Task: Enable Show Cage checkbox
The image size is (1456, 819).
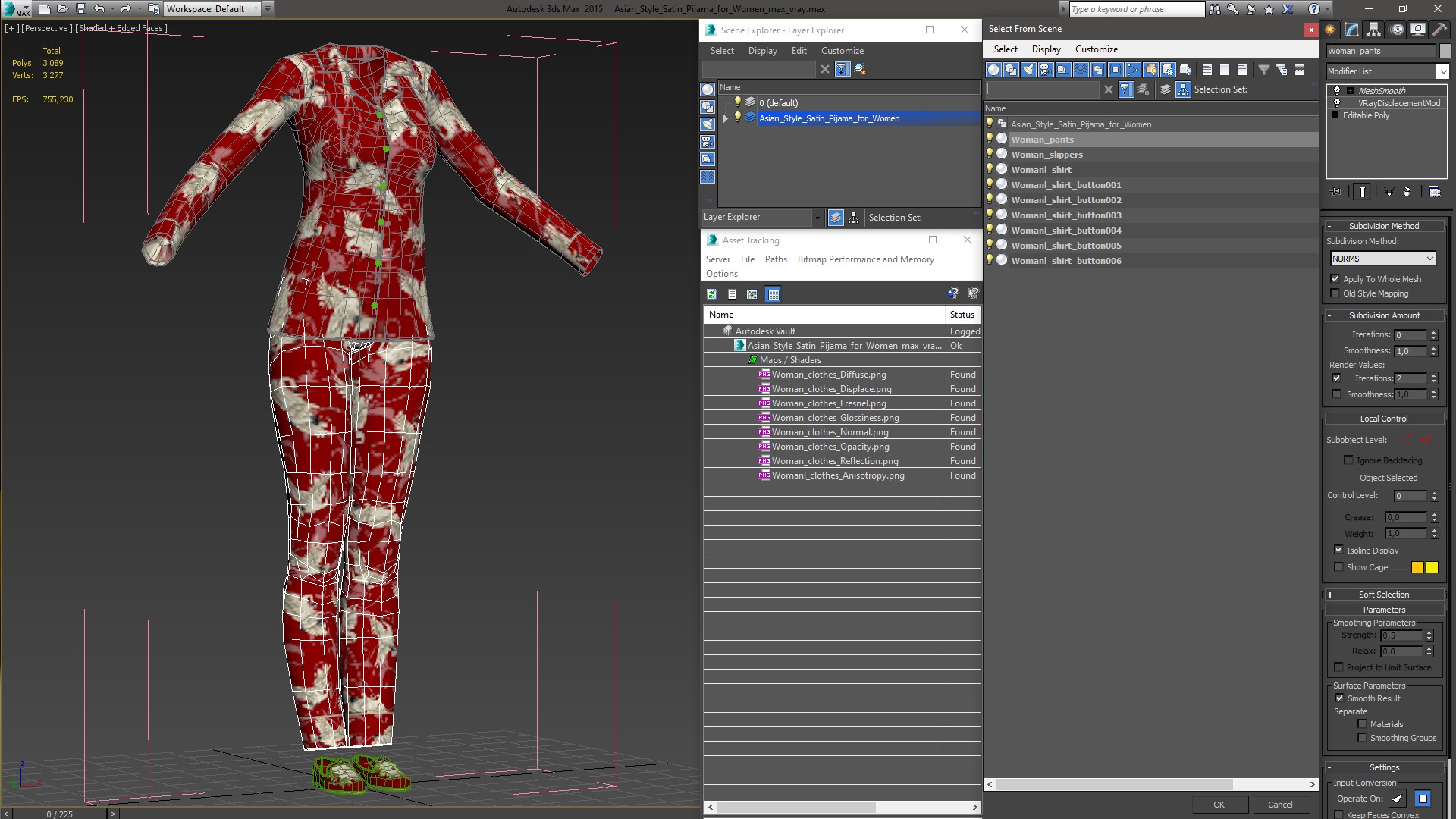Action: pyautogui.click(x=1338, y=567)
